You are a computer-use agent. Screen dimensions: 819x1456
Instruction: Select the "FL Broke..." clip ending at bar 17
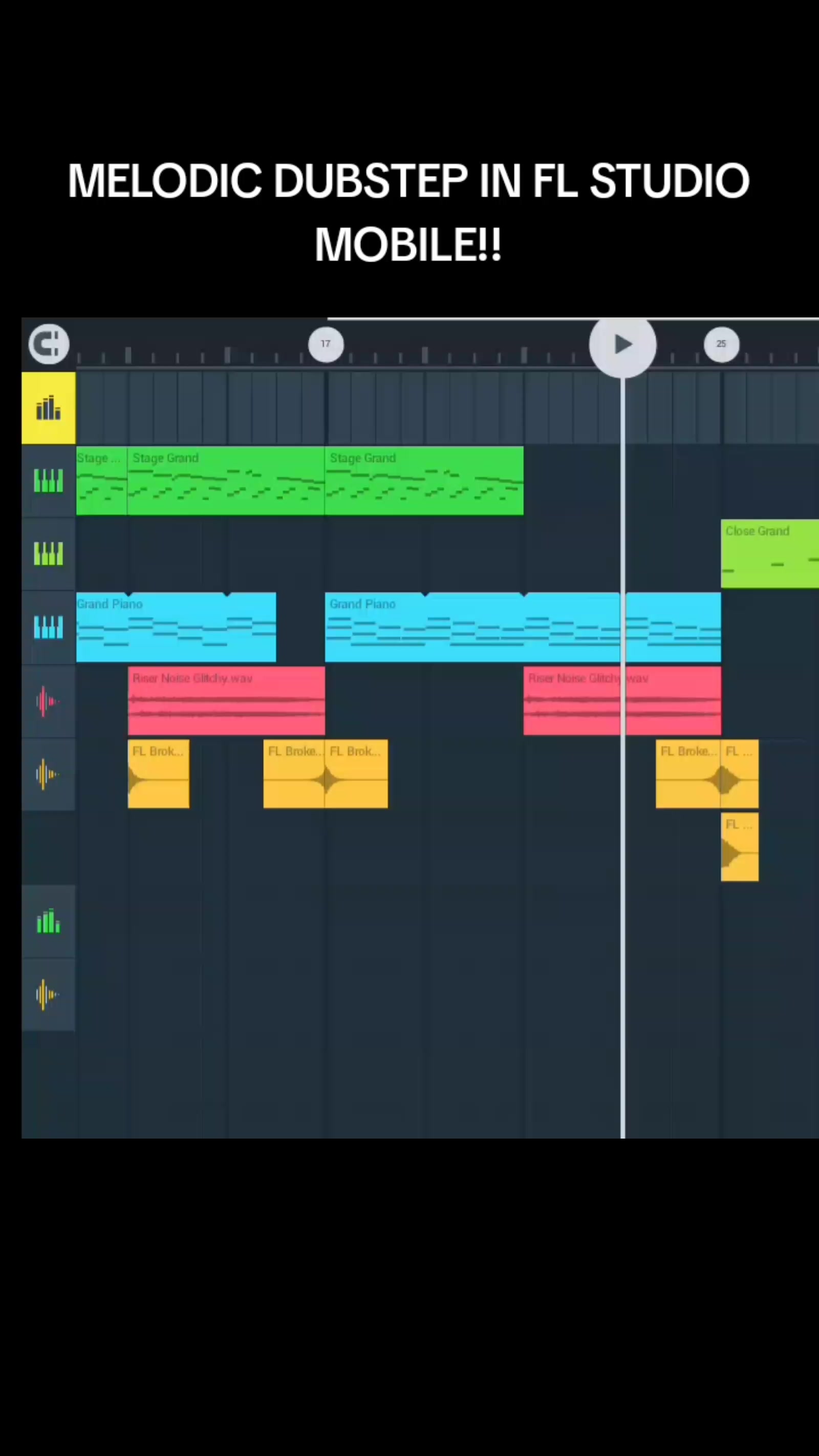click(x=294, y=774)
